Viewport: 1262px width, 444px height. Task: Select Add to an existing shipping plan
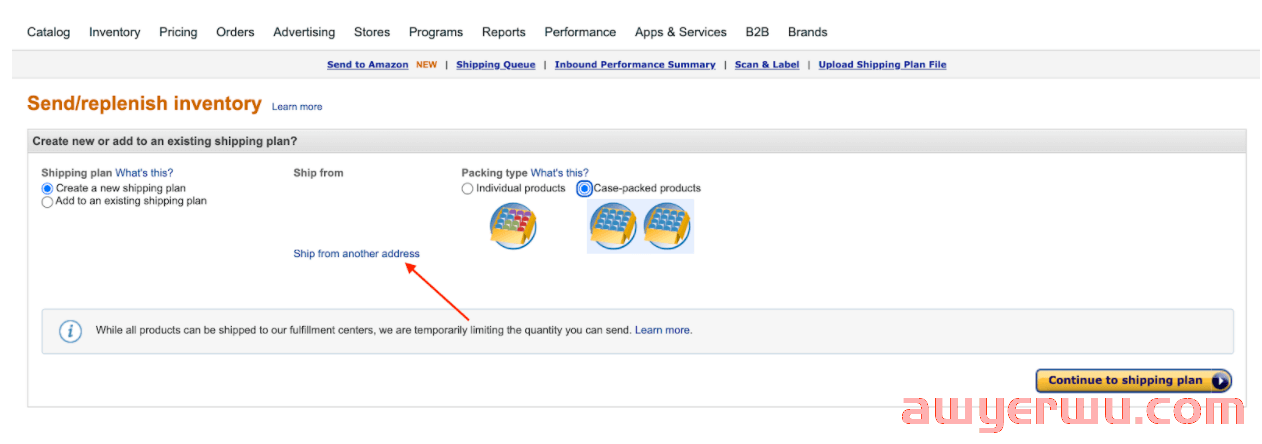pyautogui.click(x=47, y=201)
